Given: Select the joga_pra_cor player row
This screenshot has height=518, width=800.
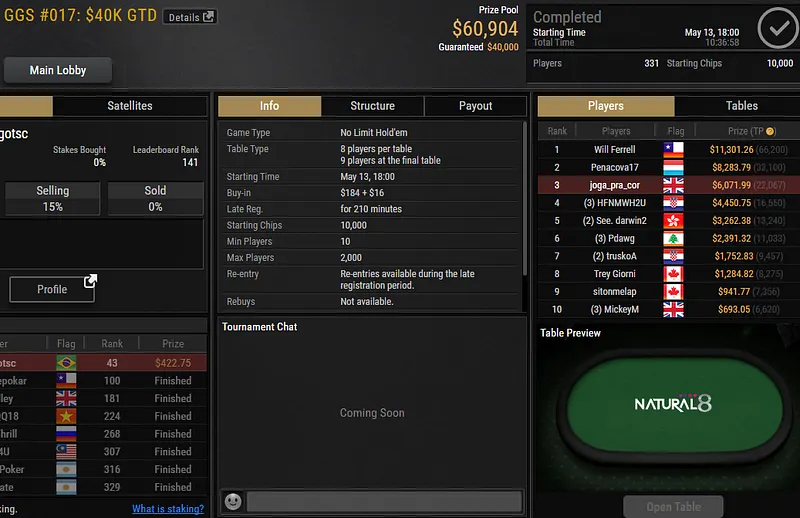Looking at the screenshot, I should pyautogui.click(x=669, y=185).
